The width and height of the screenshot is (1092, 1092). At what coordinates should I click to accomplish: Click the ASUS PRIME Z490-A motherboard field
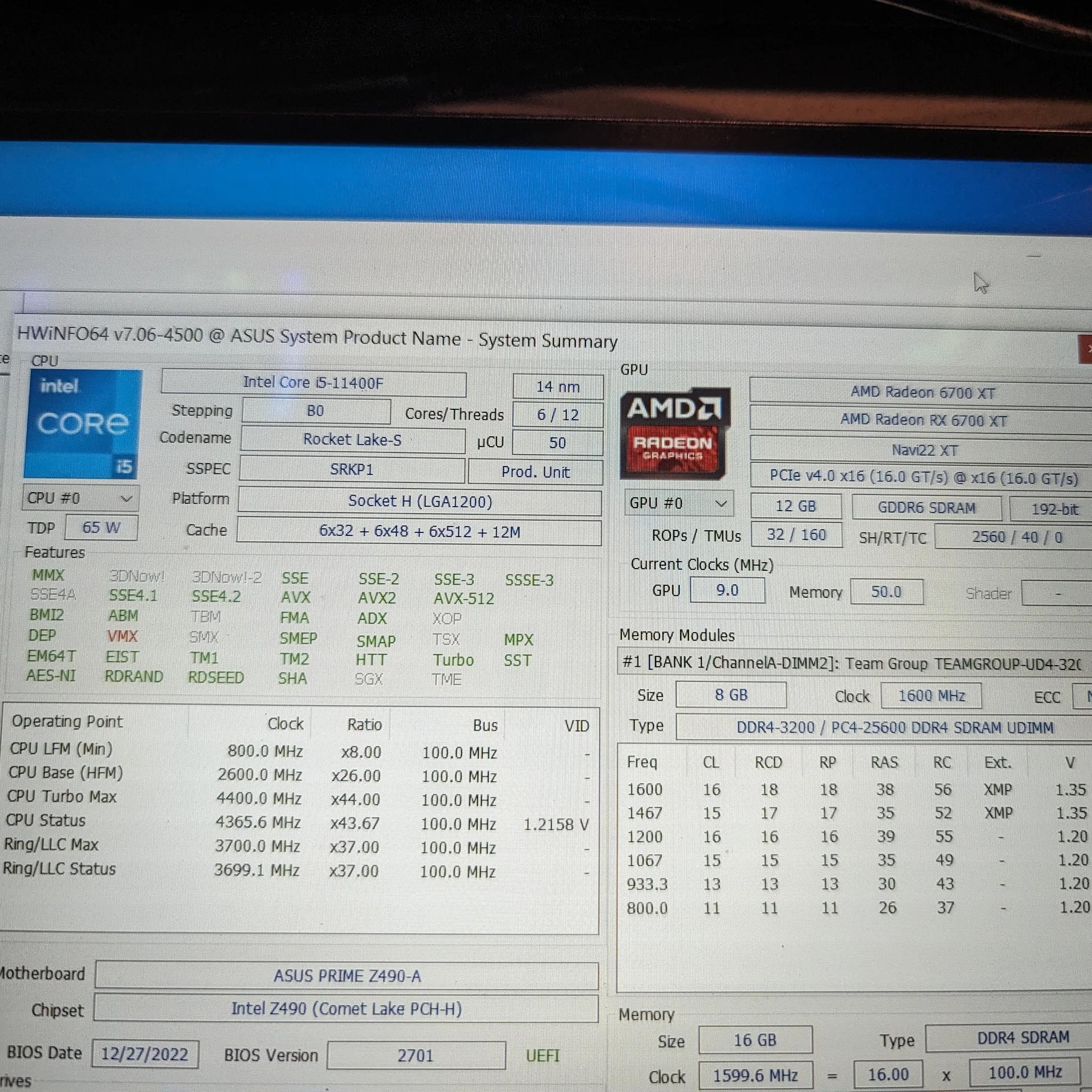point(347,976)
